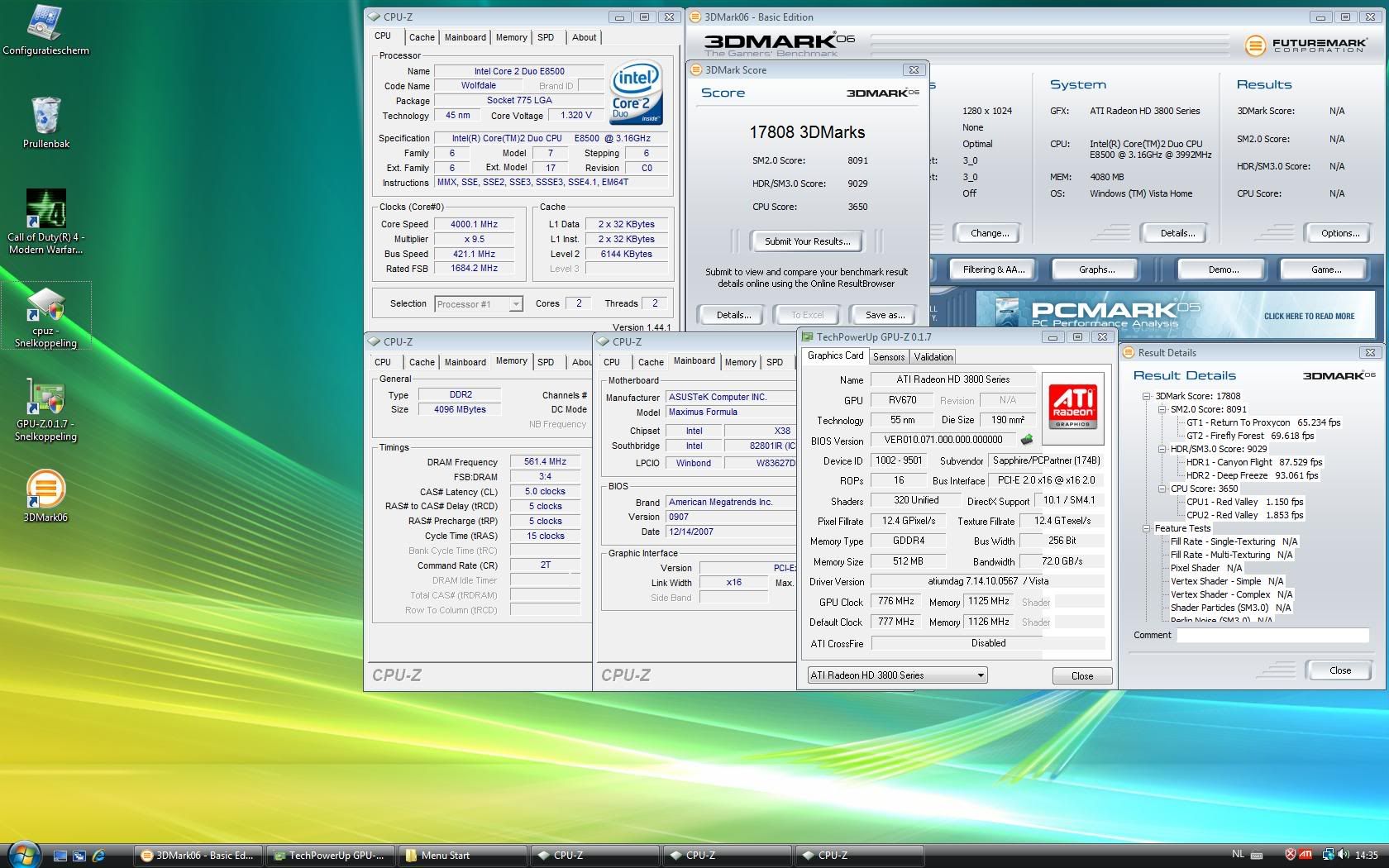
Task: Click the BIOS save chip icon in GPU-Z
Action: [x=1027, y=440]
